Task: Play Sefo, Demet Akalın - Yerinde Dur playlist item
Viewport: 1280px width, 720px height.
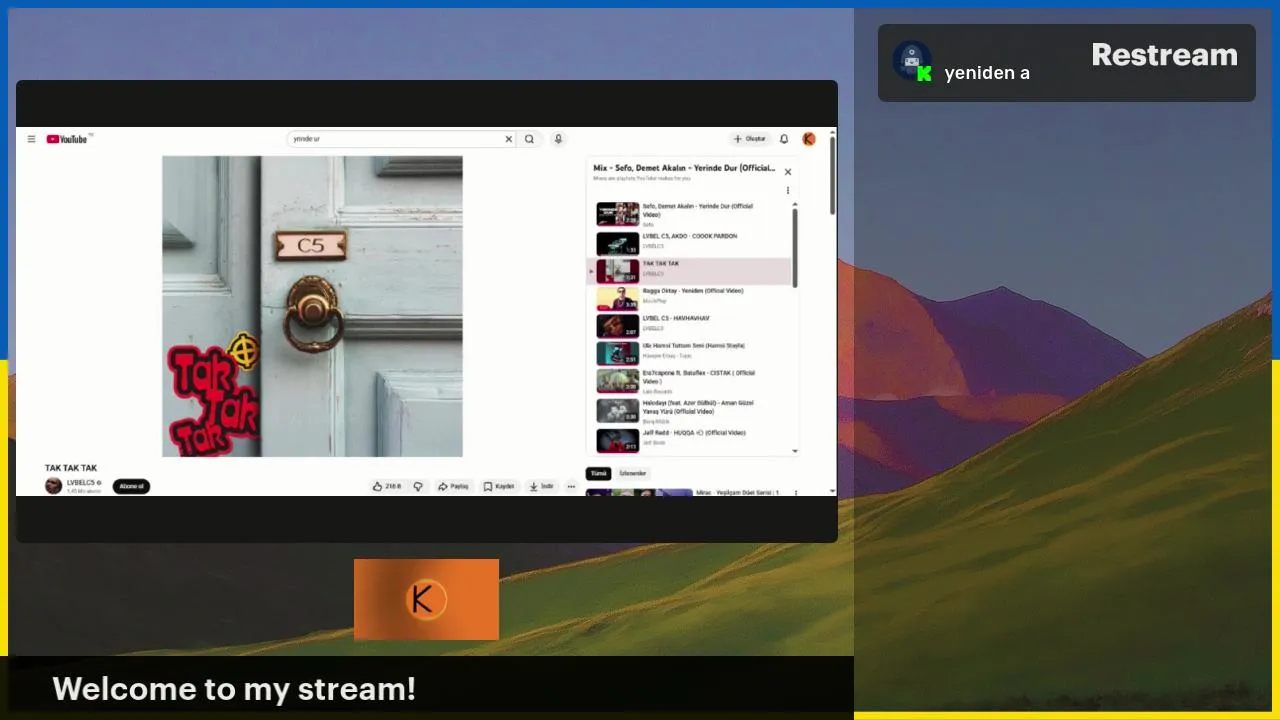Action: point(688,214)
